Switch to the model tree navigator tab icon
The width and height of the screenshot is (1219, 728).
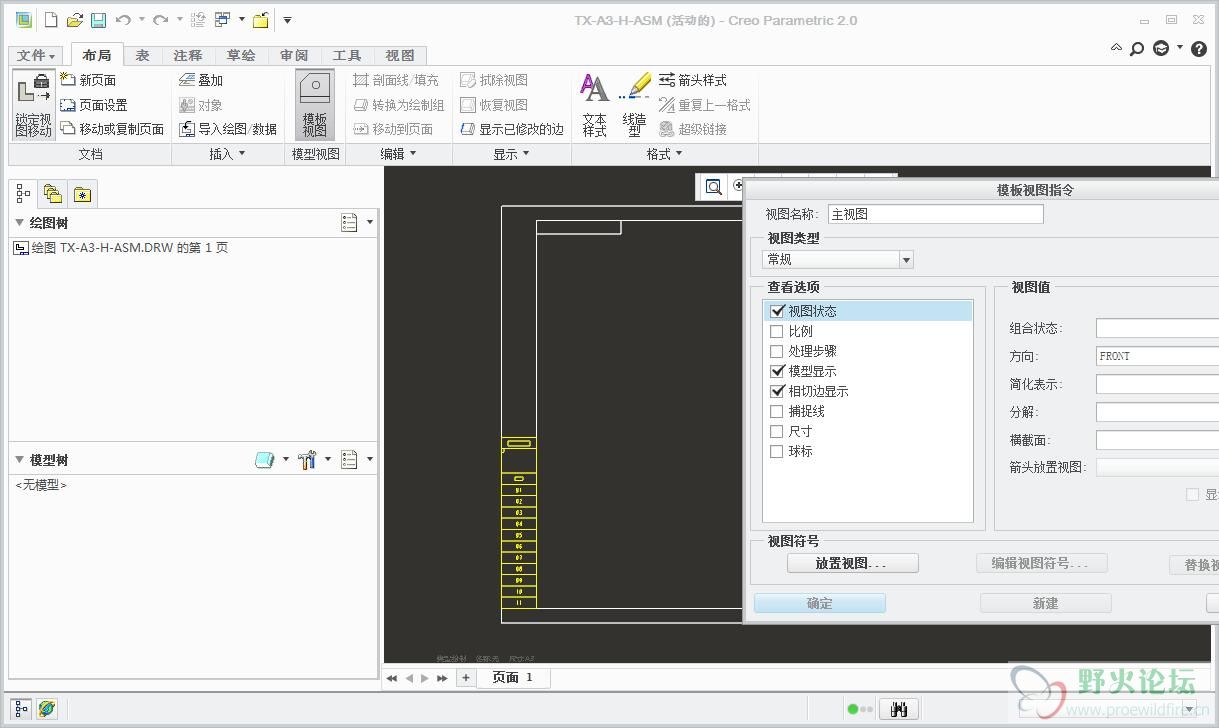(x=24, y=194)
